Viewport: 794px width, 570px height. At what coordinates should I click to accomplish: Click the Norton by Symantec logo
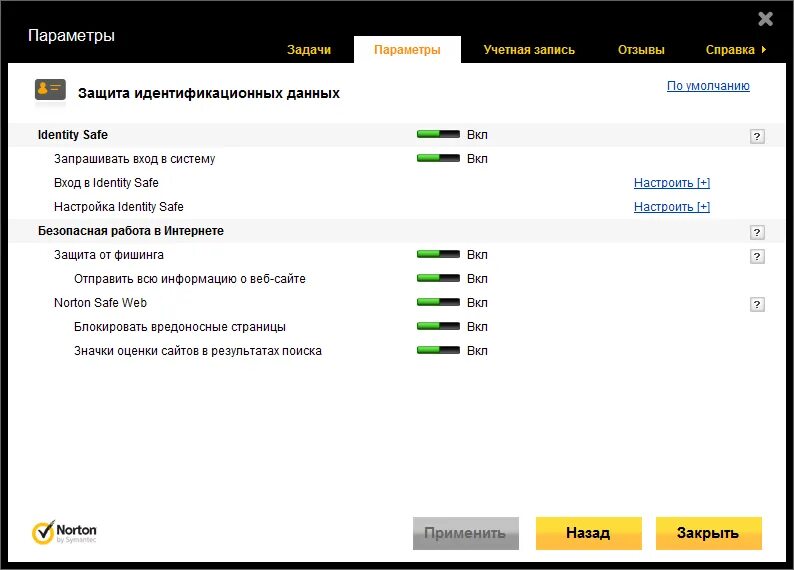point(64,533)
